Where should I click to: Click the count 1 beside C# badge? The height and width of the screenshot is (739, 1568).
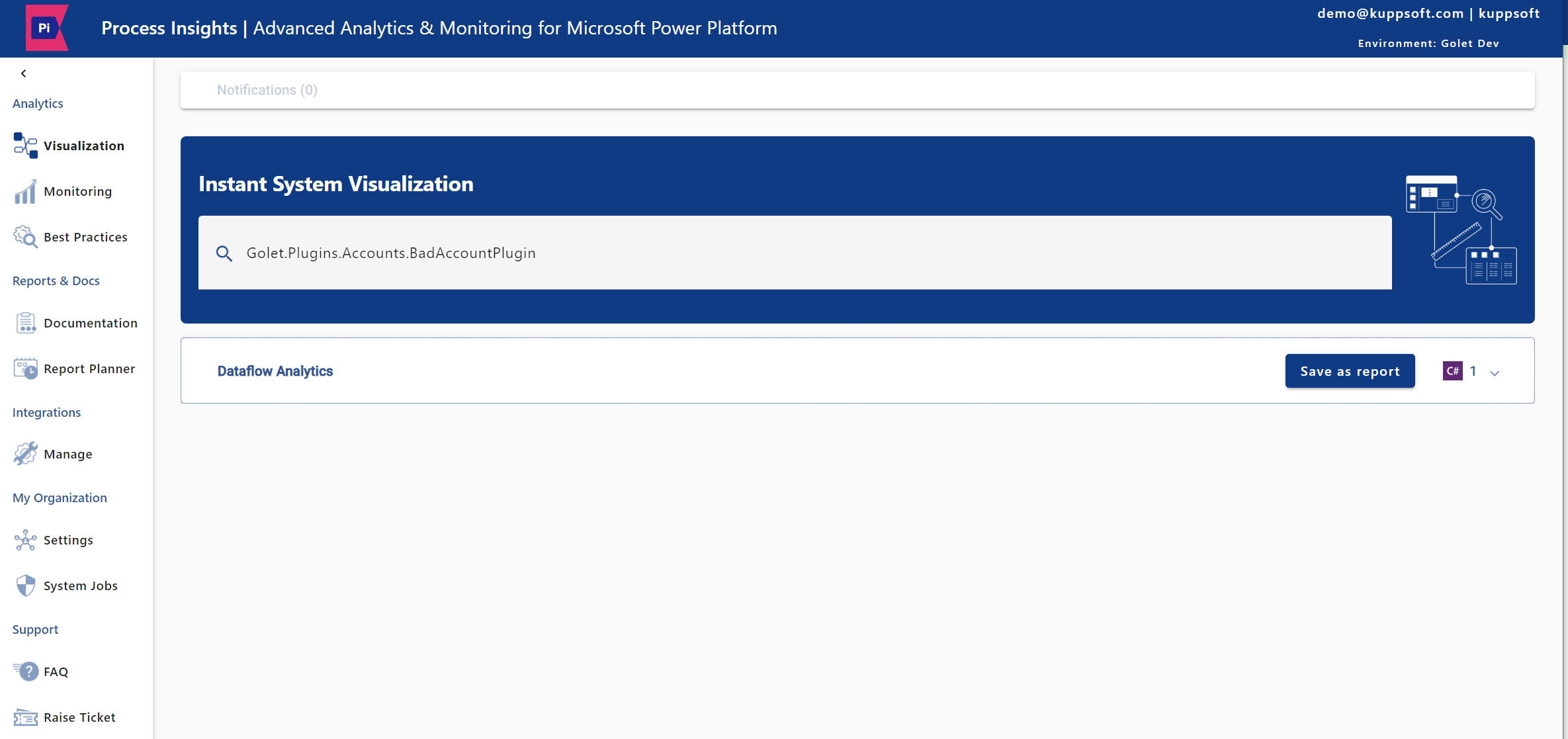(x=1473, y=371)
